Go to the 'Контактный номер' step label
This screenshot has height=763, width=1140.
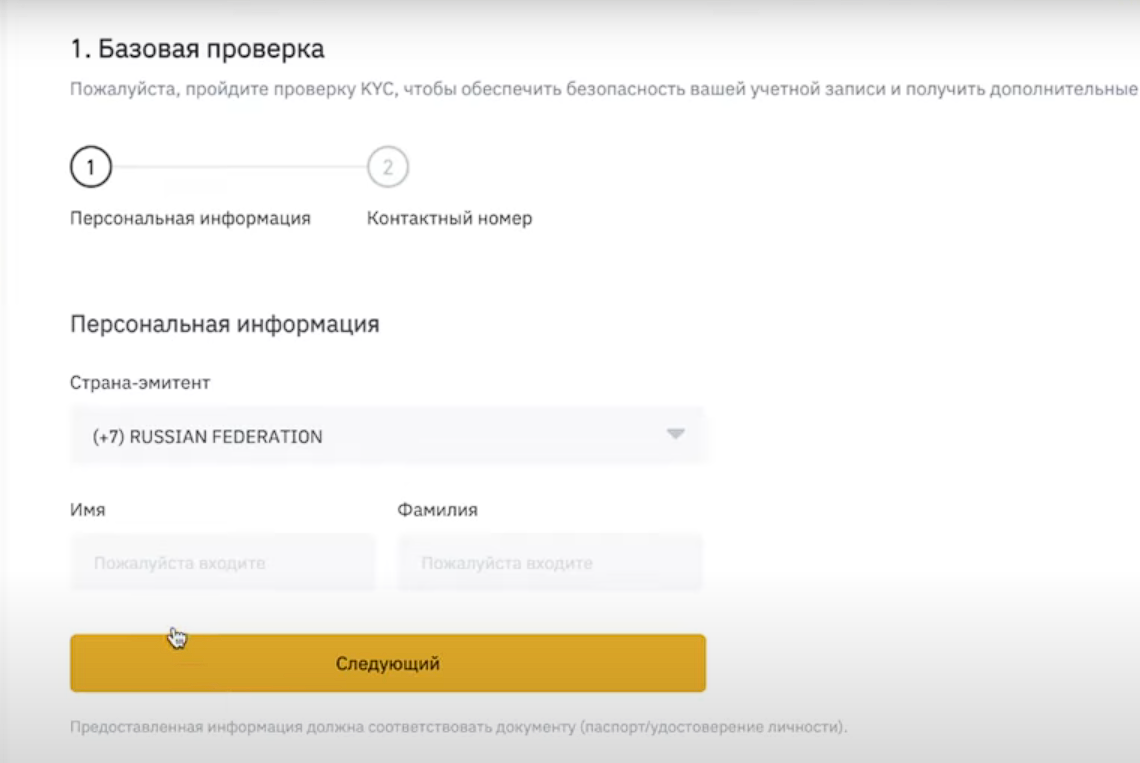point(449,218)
